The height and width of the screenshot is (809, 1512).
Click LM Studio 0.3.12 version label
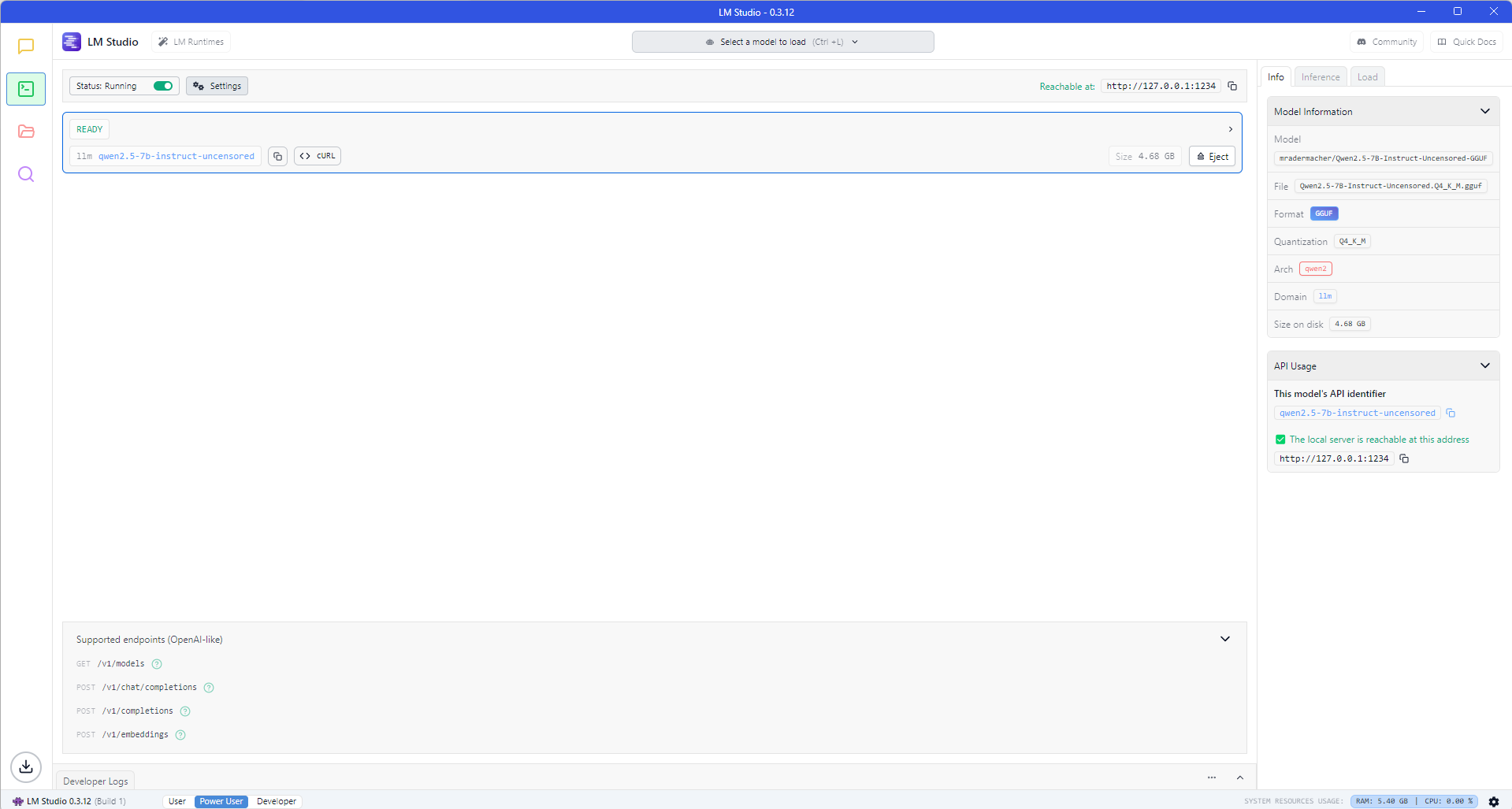69,801
